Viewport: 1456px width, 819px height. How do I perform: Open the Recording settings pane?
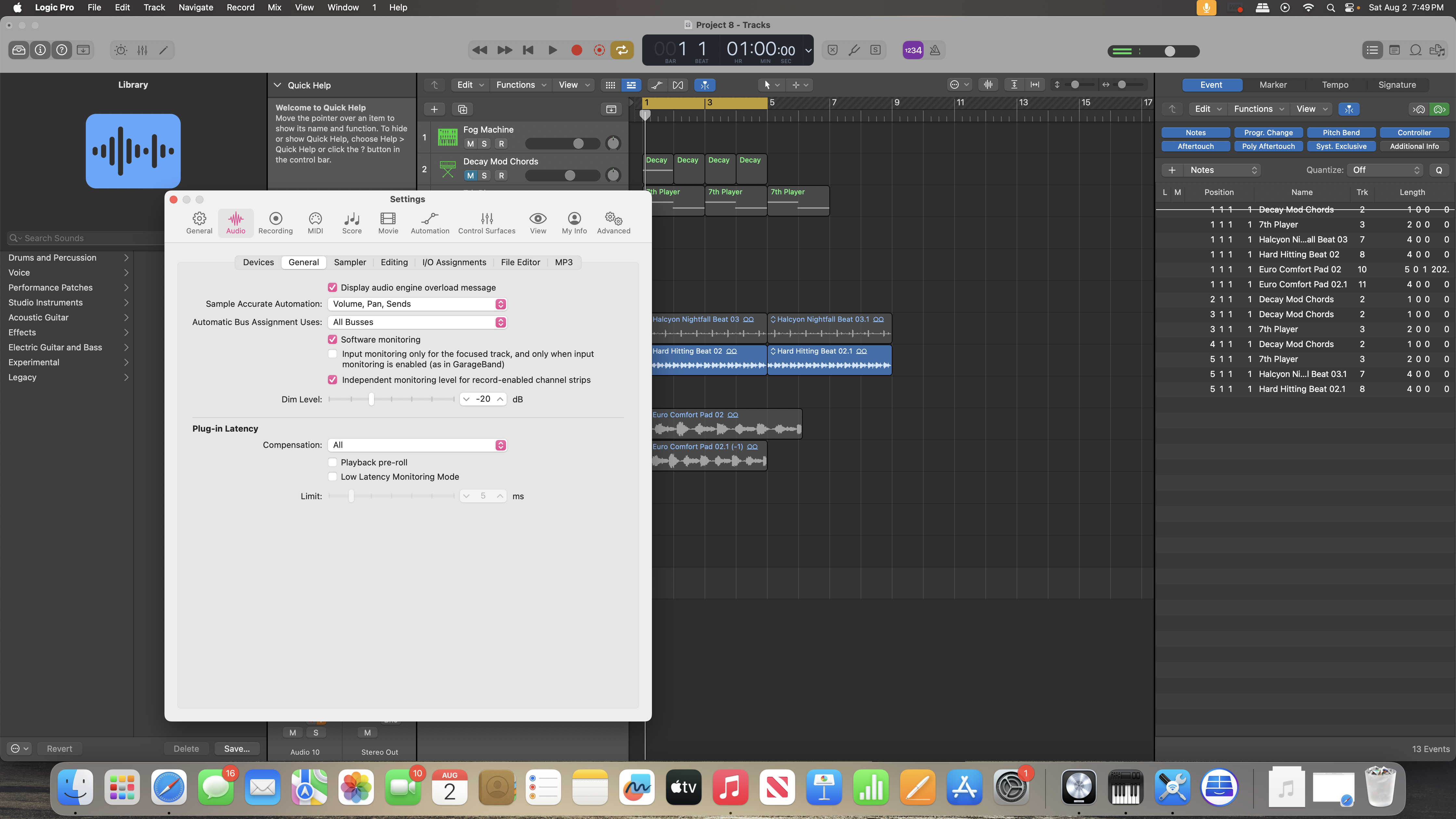(275, 223)
